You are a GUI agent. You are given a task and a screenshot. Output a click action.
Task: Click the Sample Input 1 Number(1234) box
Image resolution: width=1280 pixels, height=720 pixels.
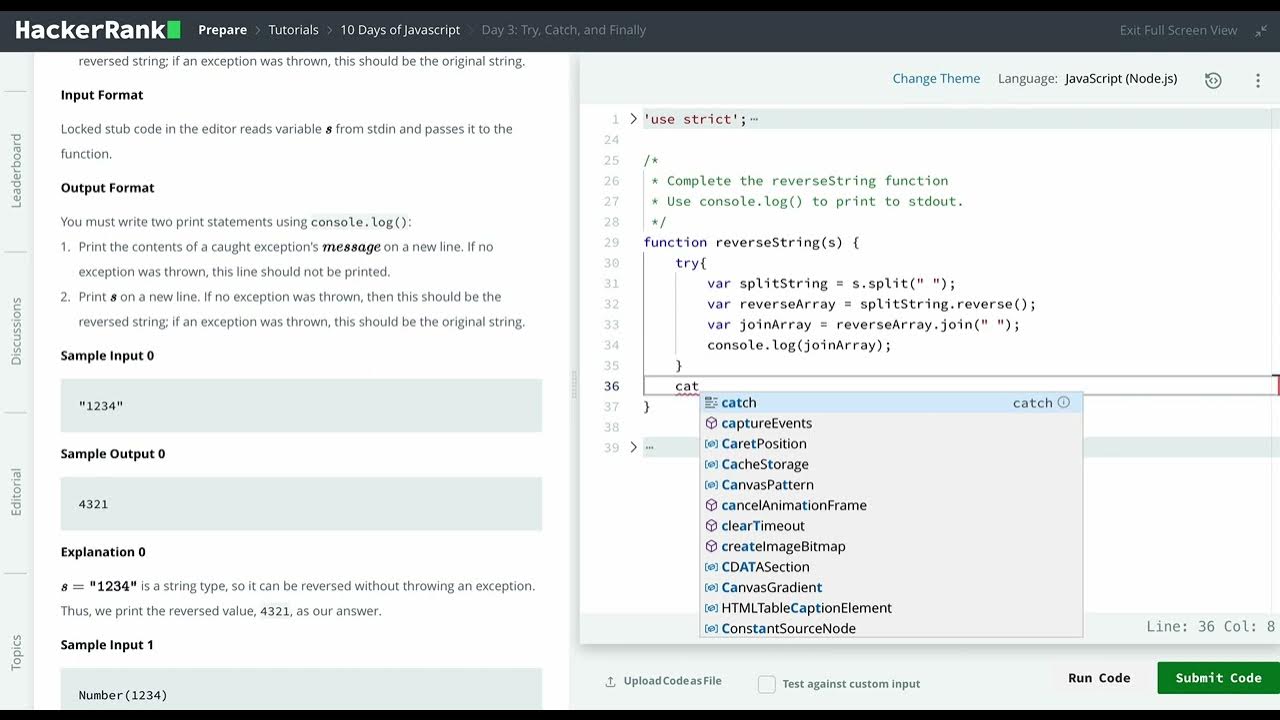point(301,690)
